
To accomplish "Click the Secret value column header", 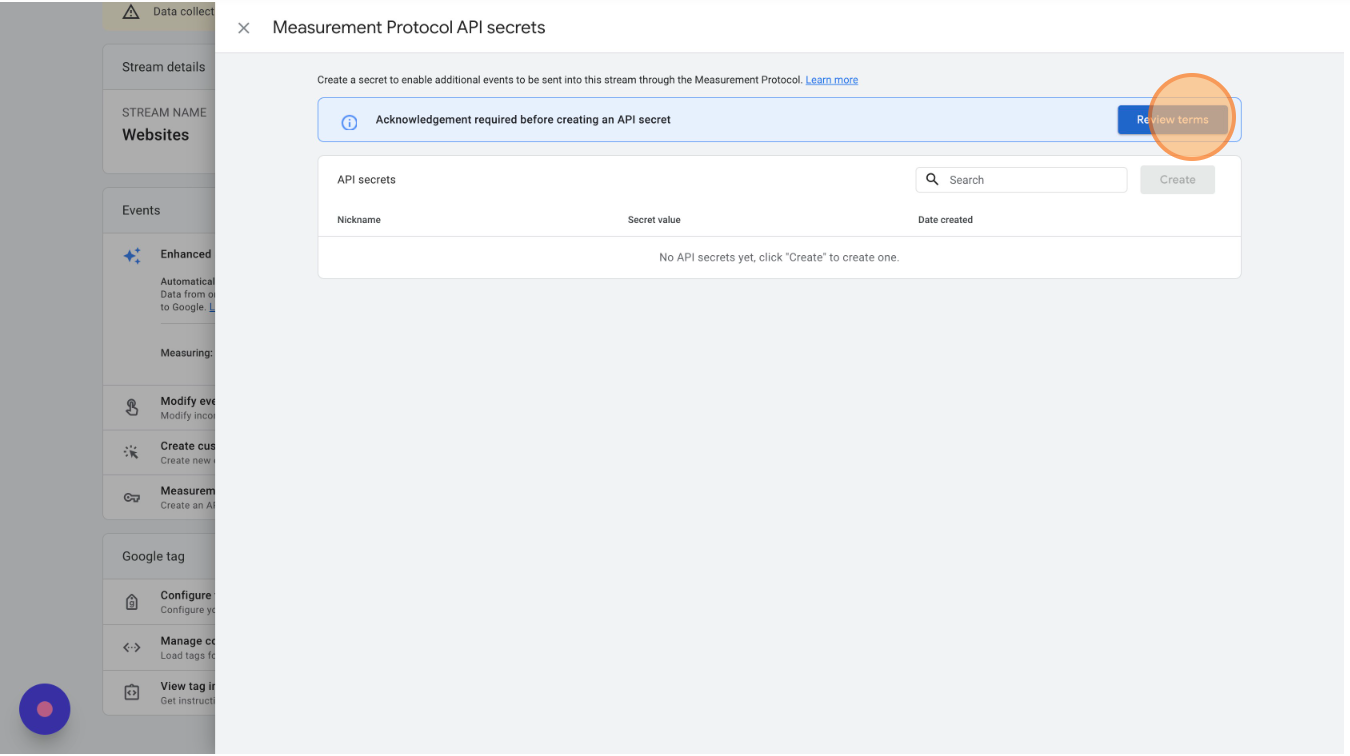I will click(x=654, y=220).
